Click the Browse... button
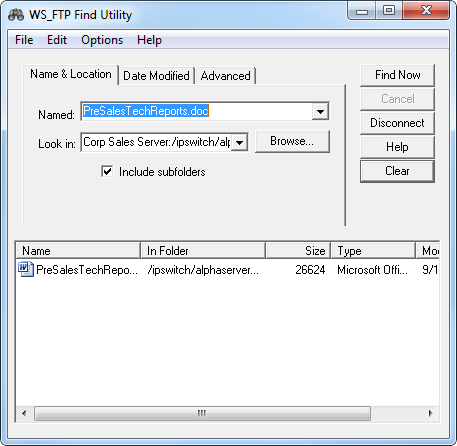The width and height of the screenshot is (457, 446). pos(292,141)
